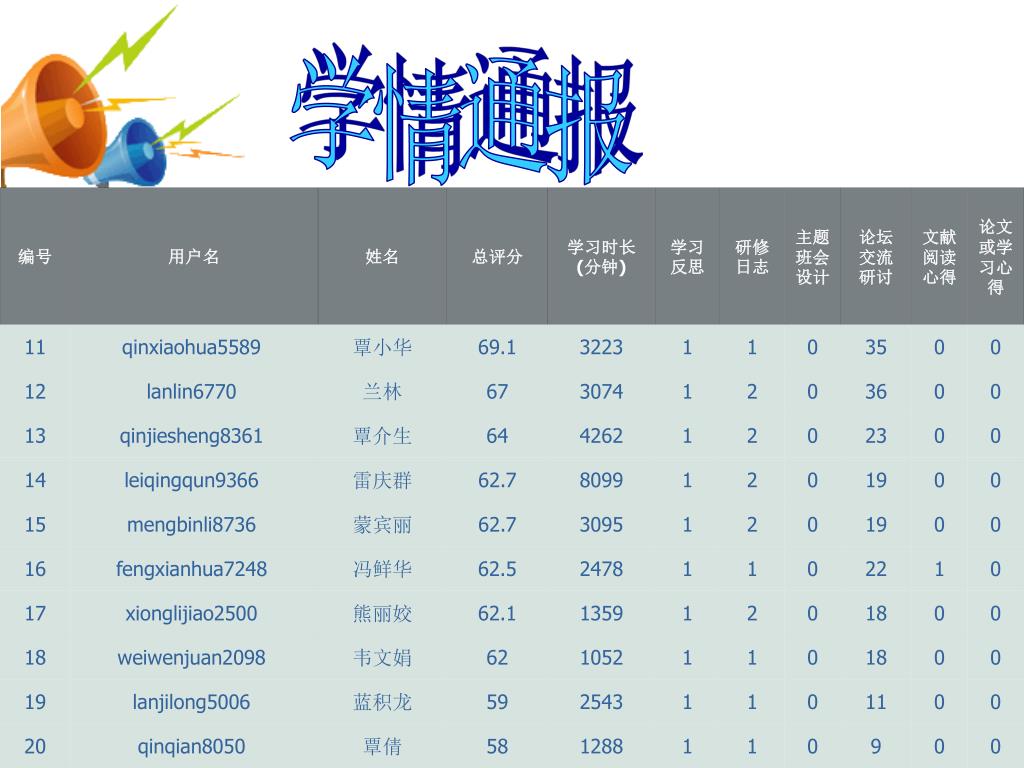Click study duration 3095
This screenshot has height=768, width=1024.
[601, 525]
